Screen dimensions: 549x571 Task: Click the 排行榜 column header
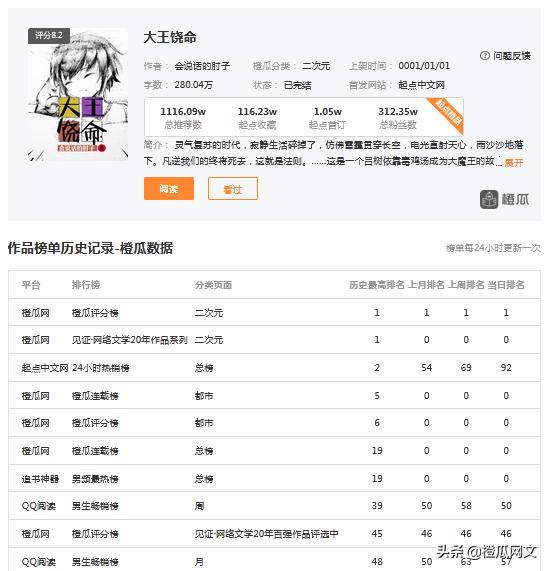click(x=86, y=285)
